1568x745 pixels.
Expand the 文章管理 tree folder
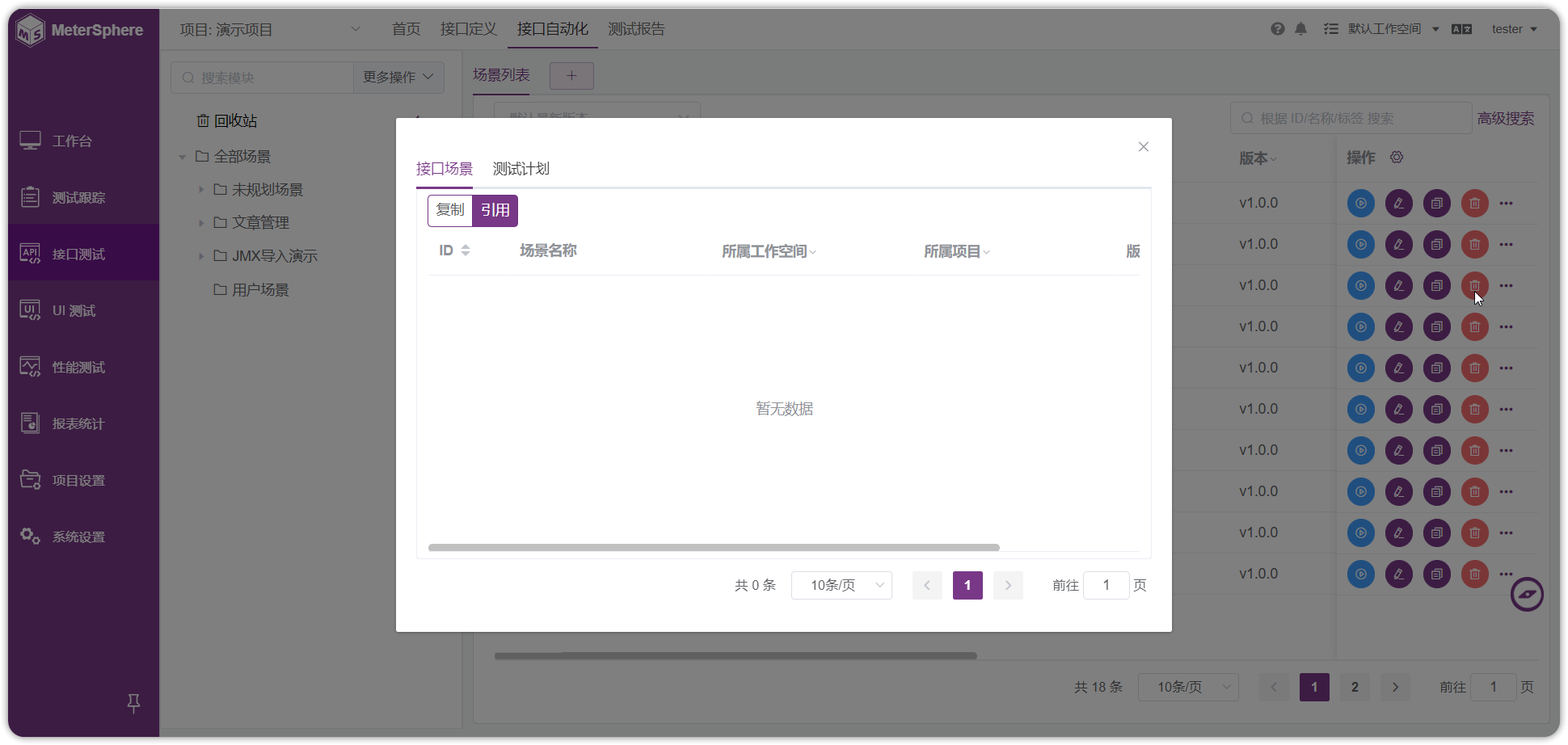click(201, 222)
